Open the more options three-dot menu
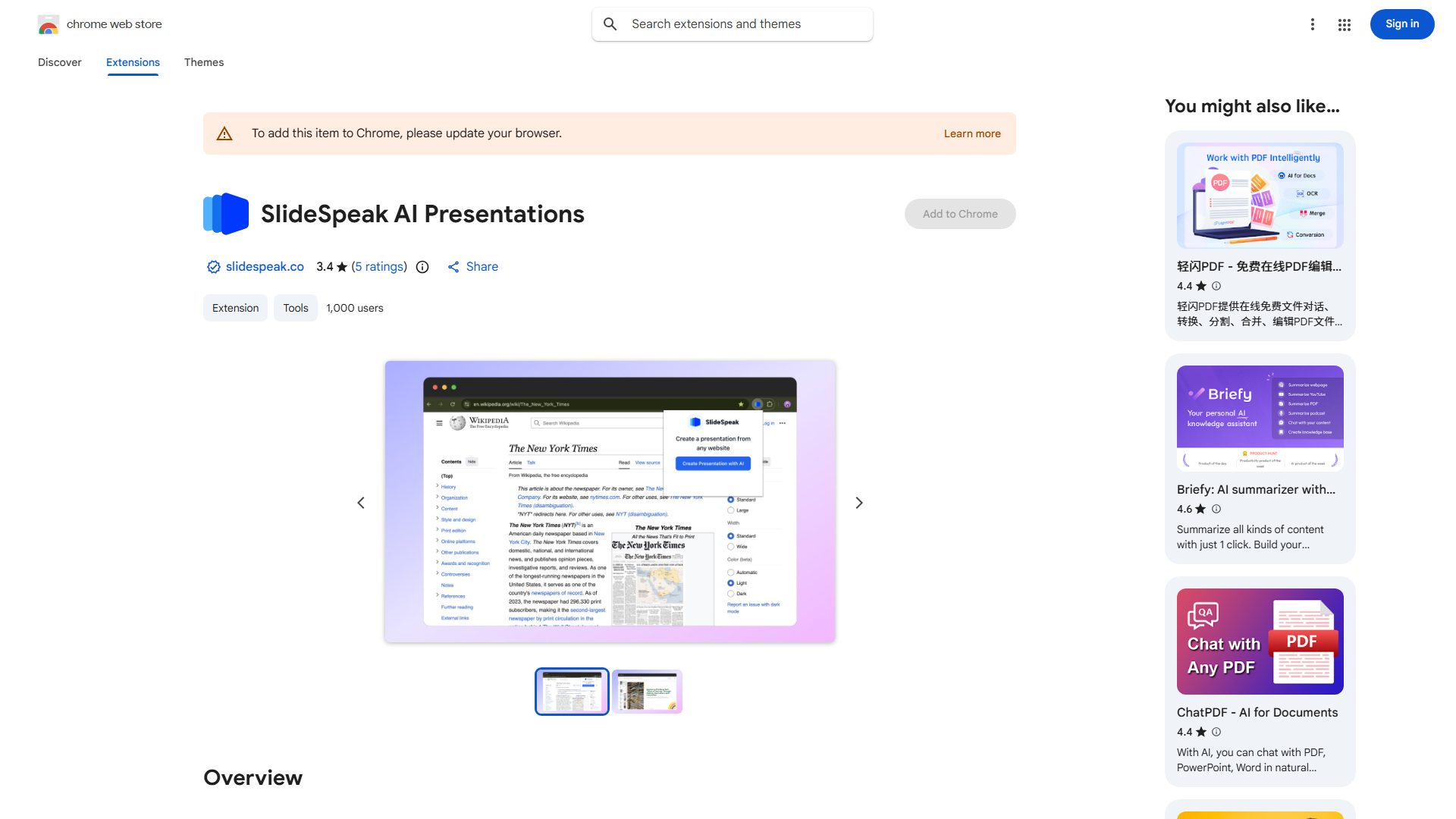This screenshot has width=1456, height=819. coord(1313,24)
